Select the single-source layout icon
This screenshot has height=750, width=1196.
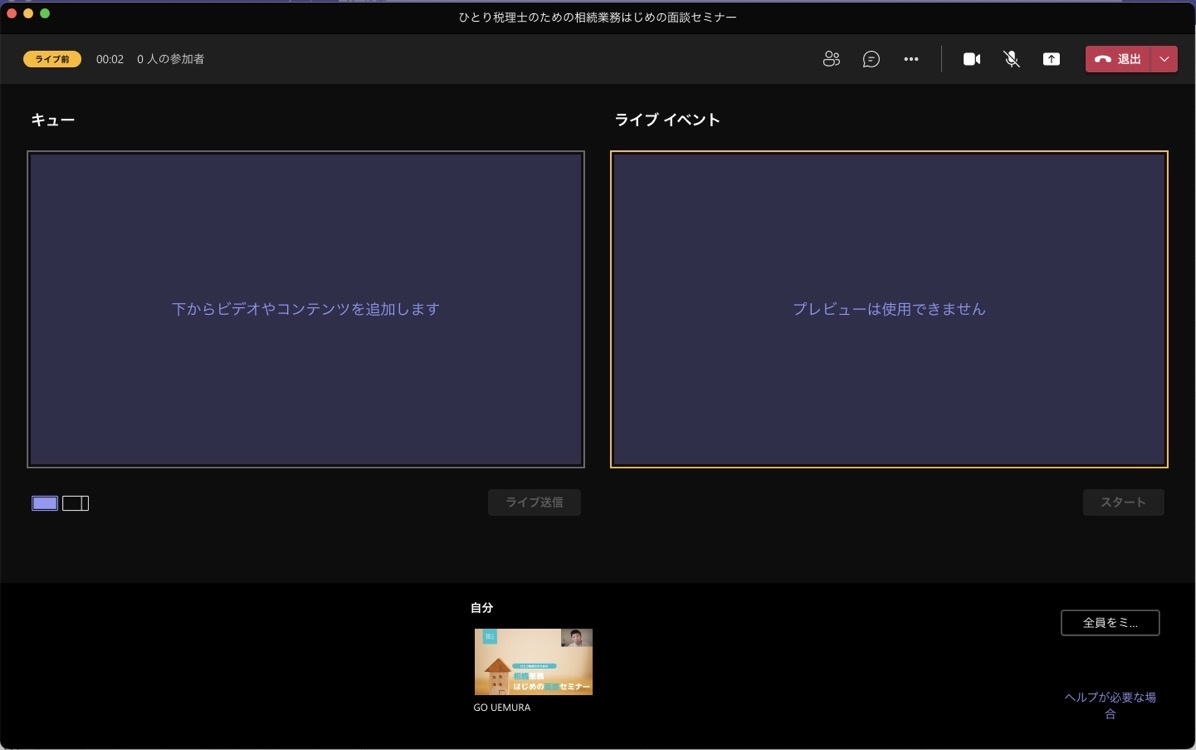[45, 503]
